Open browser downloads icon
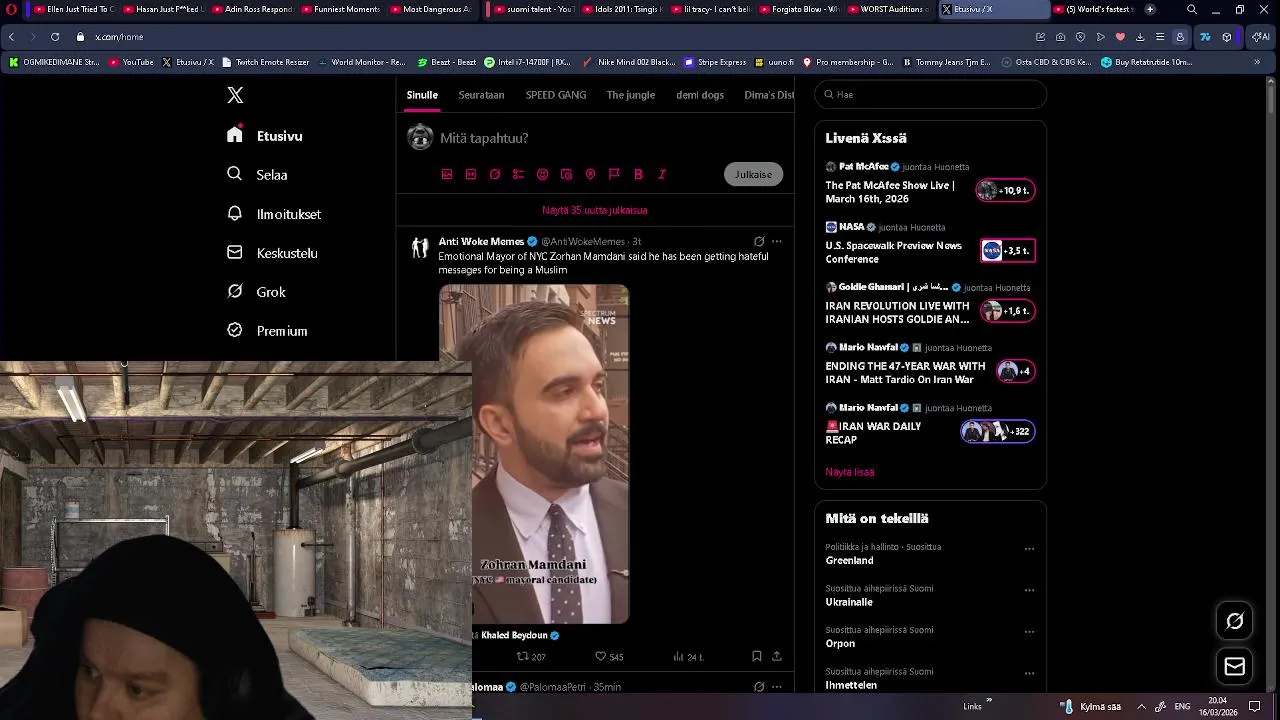Screen dimensions: 1280x720 point(1140,37)
